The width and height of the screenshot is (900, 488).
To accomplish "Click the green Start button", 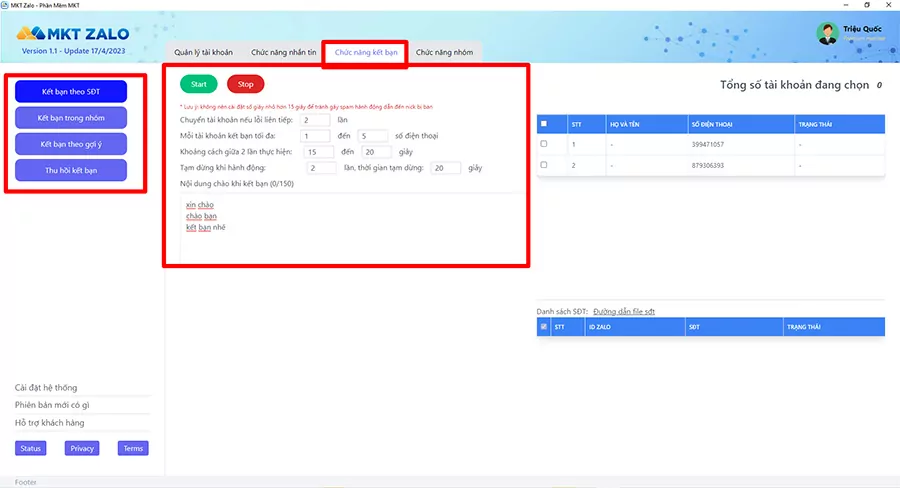I will click(199, 84).
